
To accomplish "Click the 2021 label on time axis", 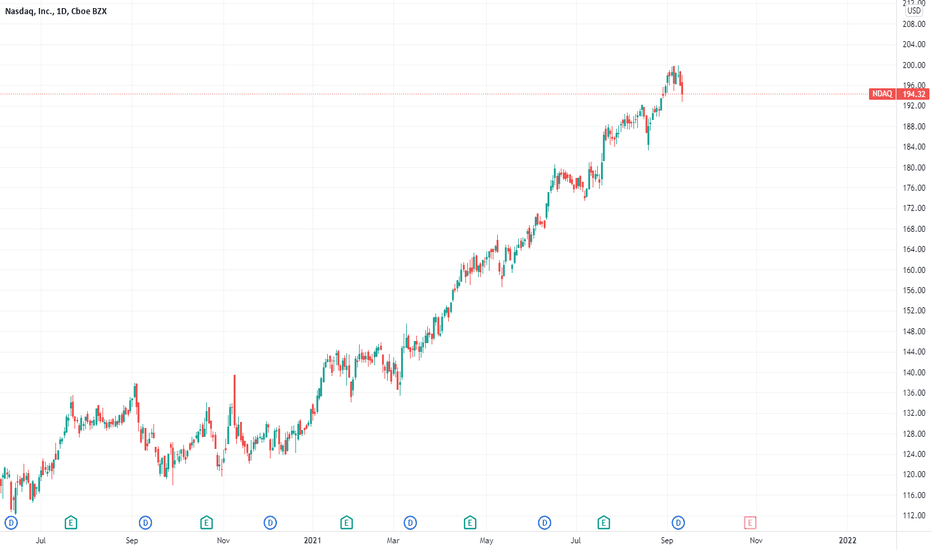I will click(312, 540).
